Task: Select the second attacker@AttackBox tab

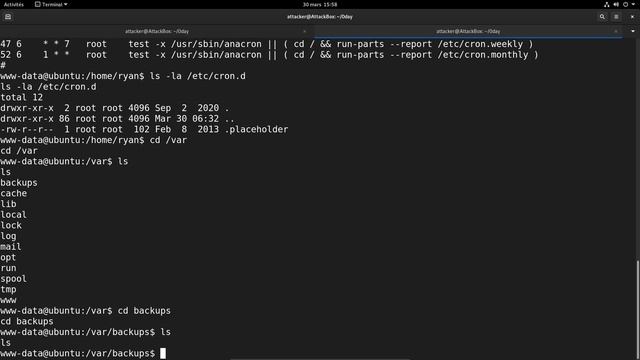Action: pos(468,31)
